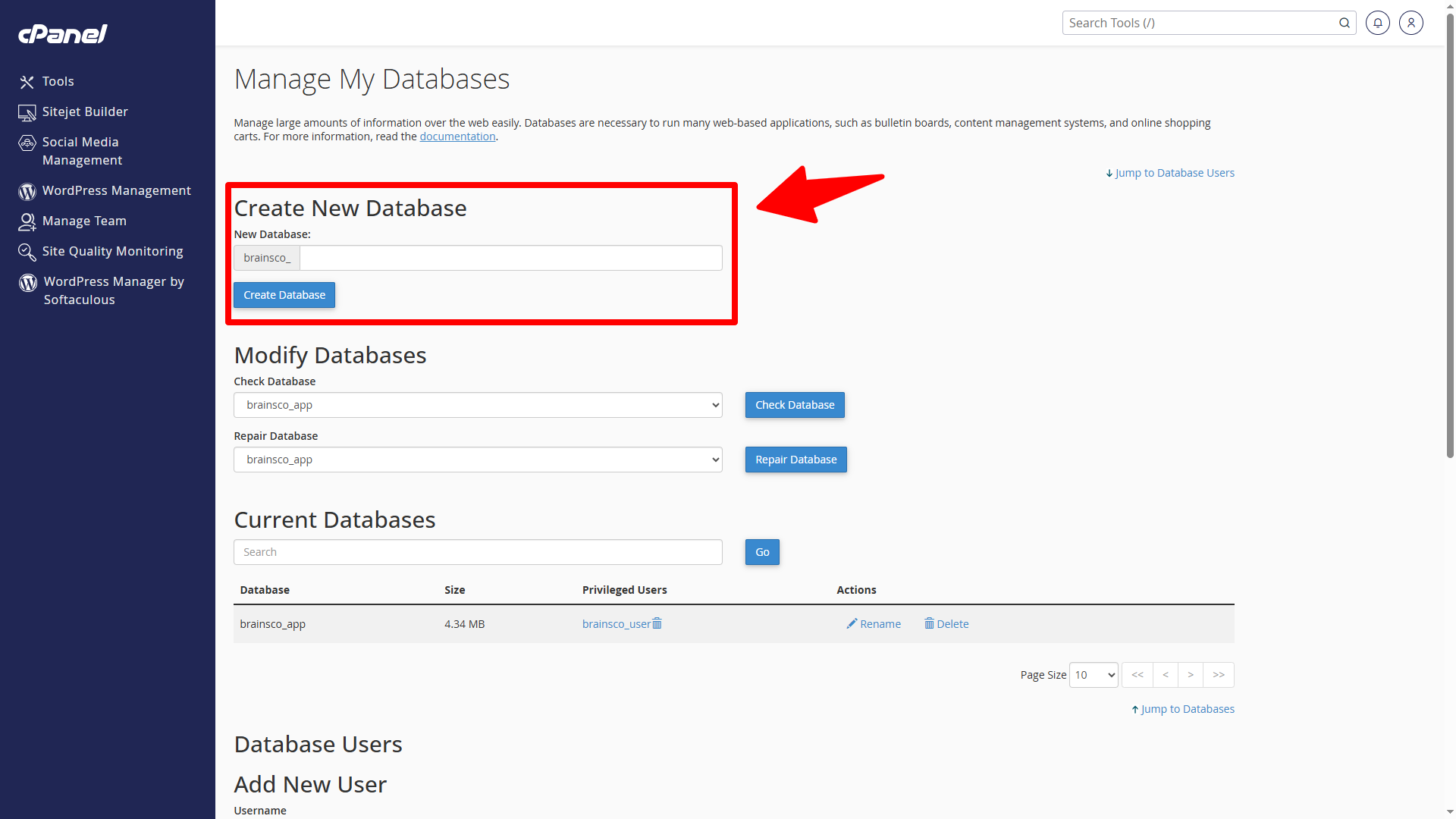Click the Go search button
Viewport: 1456px width, 819px height.
pos(762,552)
